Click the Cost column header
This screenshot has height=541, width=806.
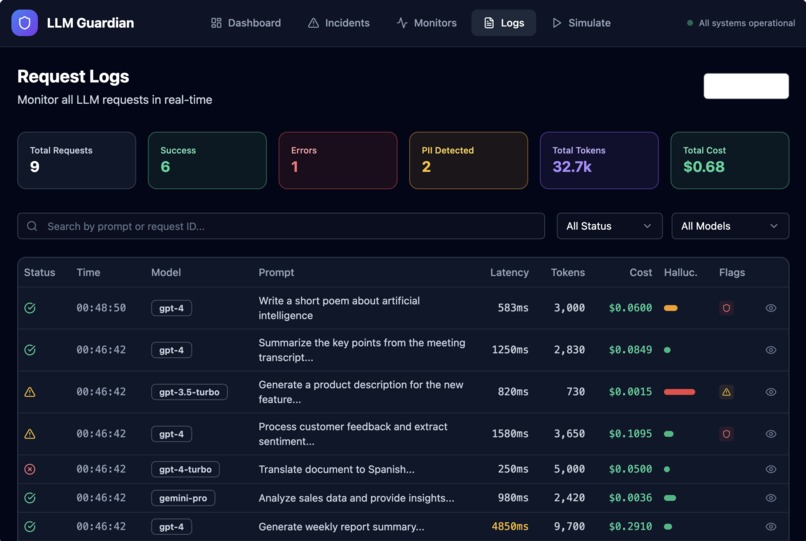640,273
